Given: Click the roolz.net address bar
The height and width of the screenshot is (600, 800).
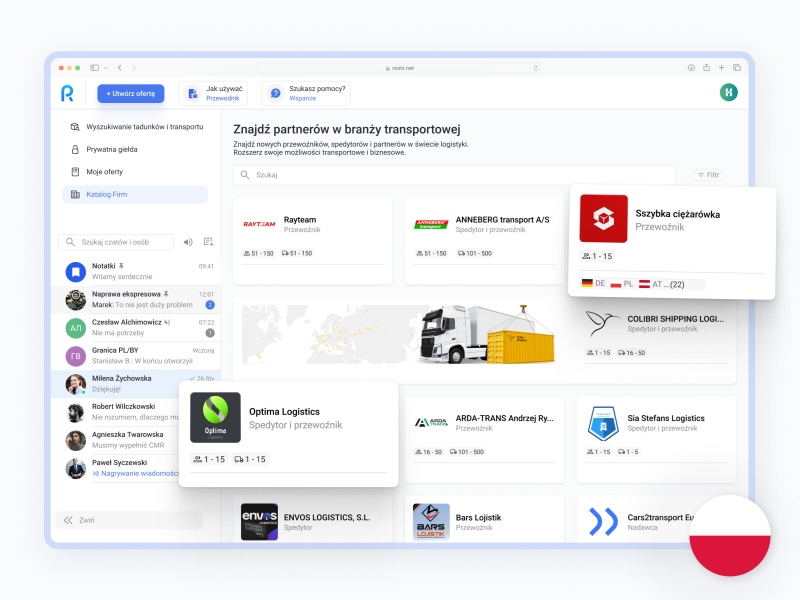Looking at the screenshot, I should pyautogui.click(x=399, y=68).
